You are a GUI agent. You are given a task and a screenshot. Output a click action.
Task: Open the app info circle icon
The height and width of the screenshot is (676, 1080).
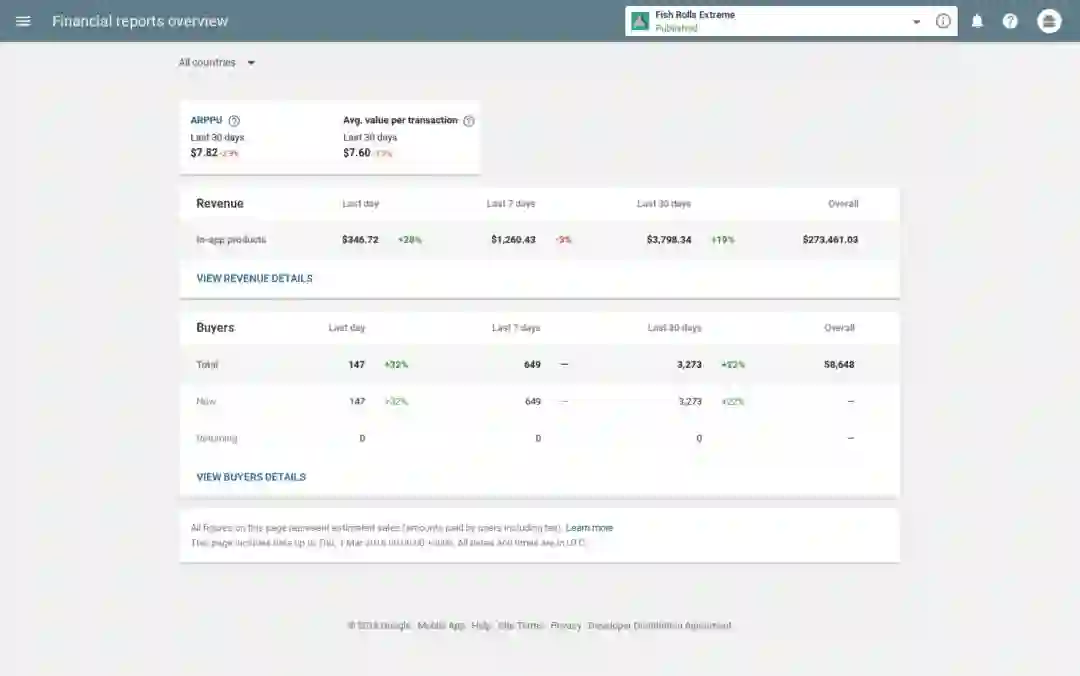click(943, 21)
